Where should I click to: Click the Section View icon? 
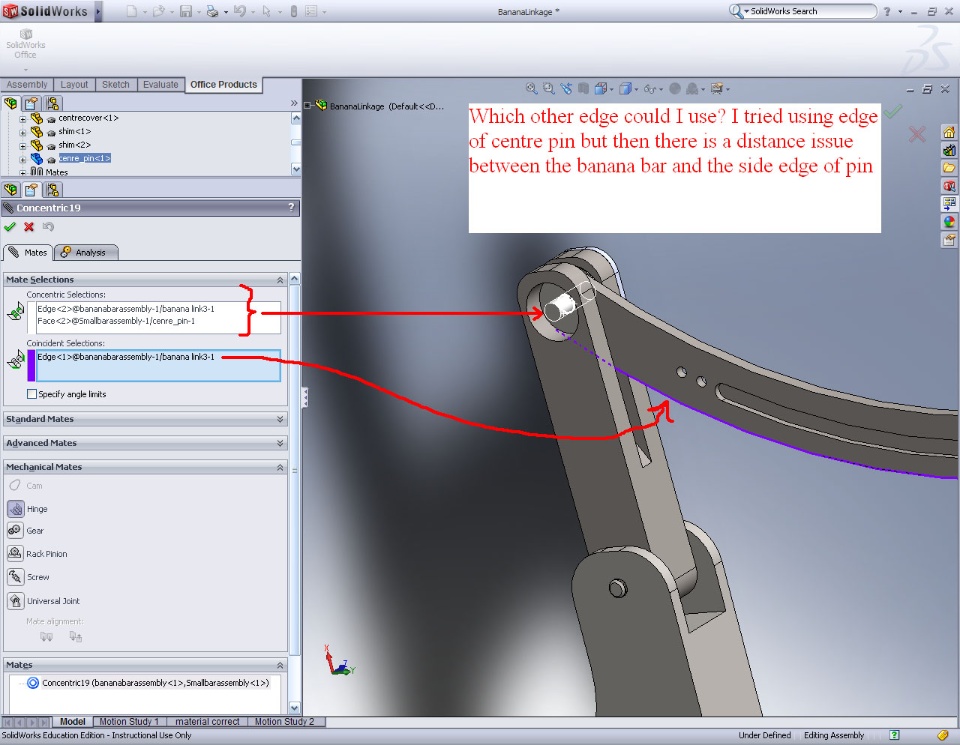(583, 89)
